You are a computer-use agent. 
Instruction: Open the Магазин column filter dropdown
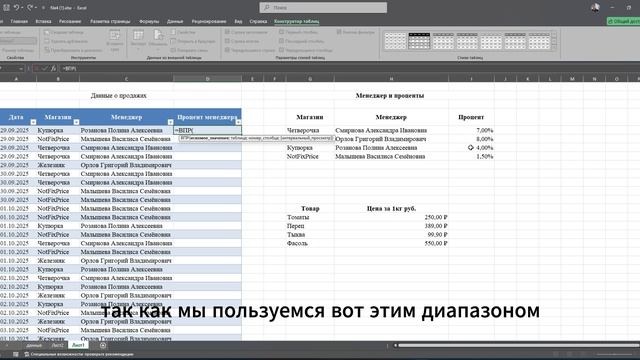[76, 122]
